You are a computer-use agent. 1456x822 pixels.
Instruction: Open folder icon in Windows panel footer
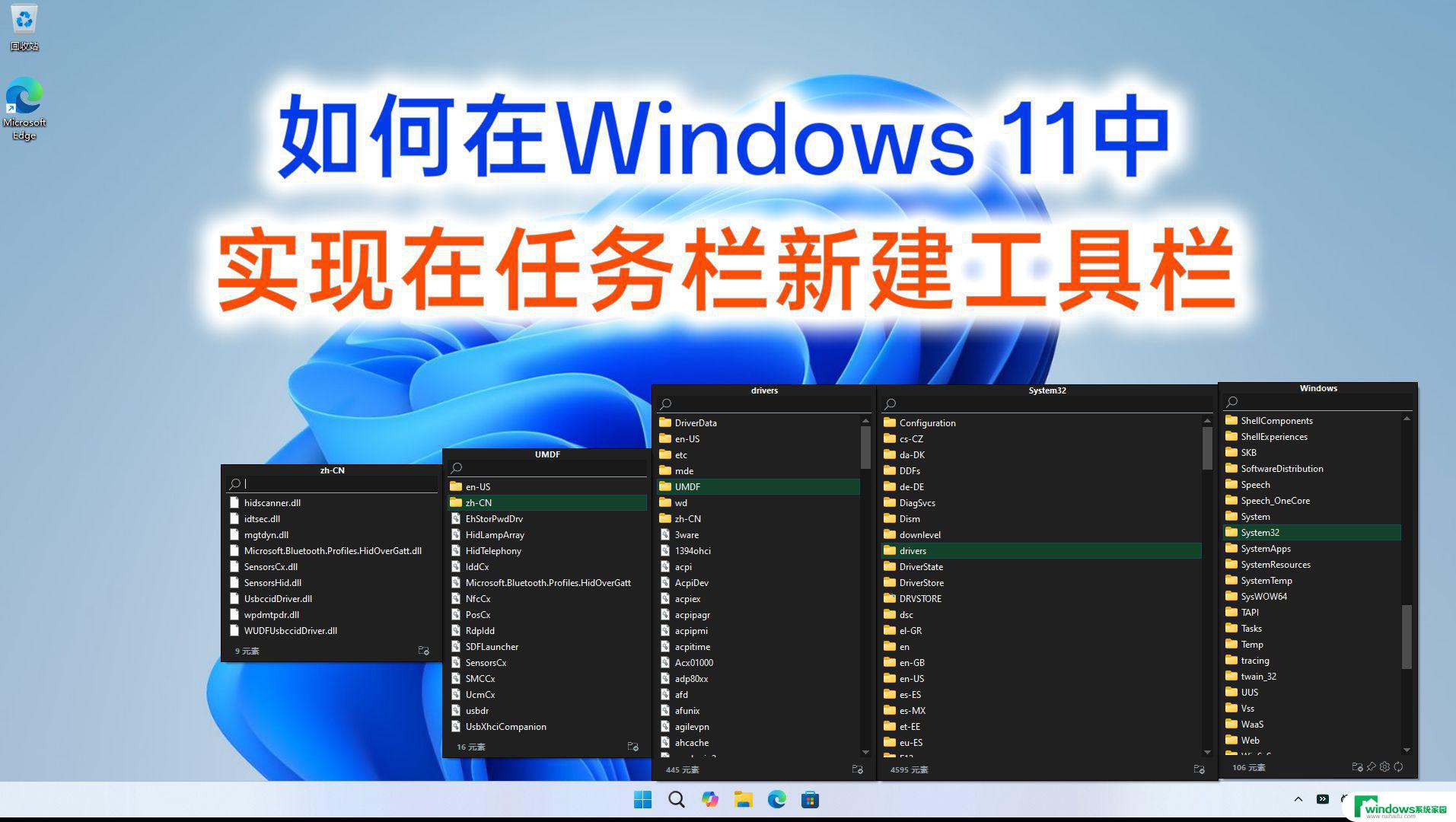click(x=1357, y=767)
